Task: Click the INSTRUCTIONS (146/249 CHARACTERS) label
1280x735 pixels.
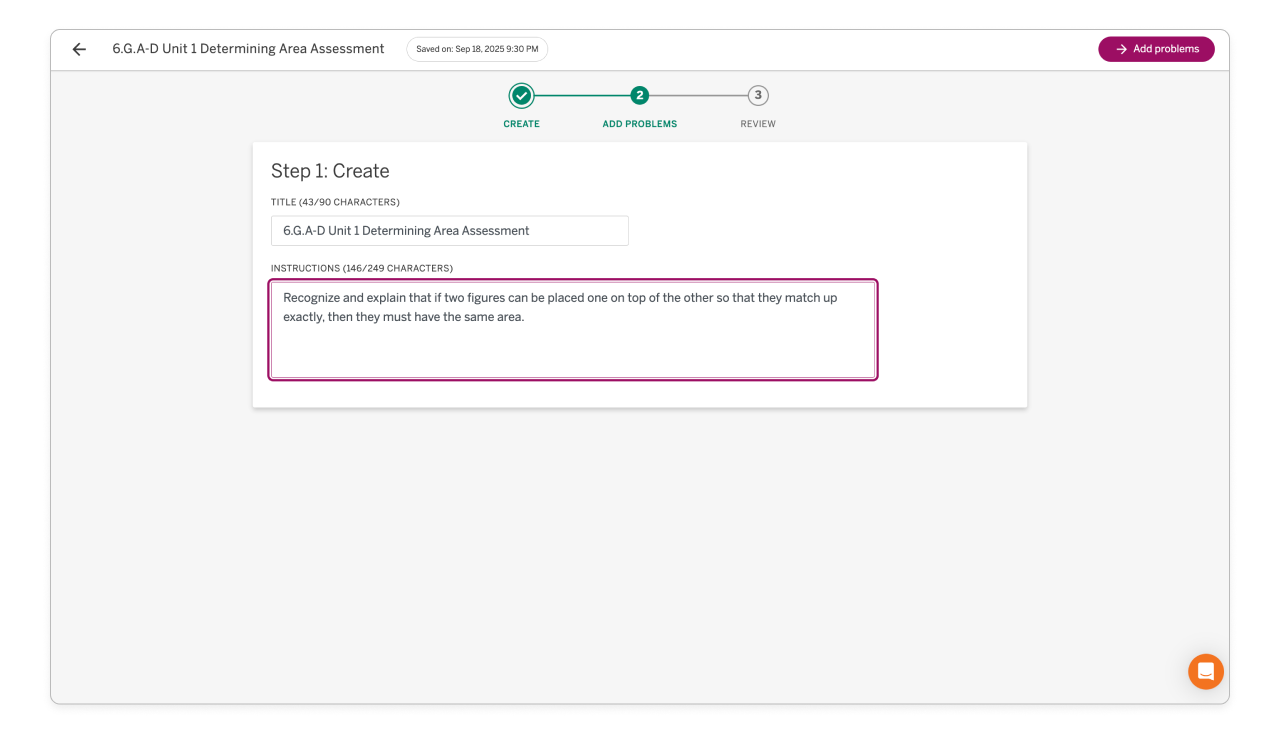Action: click(x=362, y=268)
